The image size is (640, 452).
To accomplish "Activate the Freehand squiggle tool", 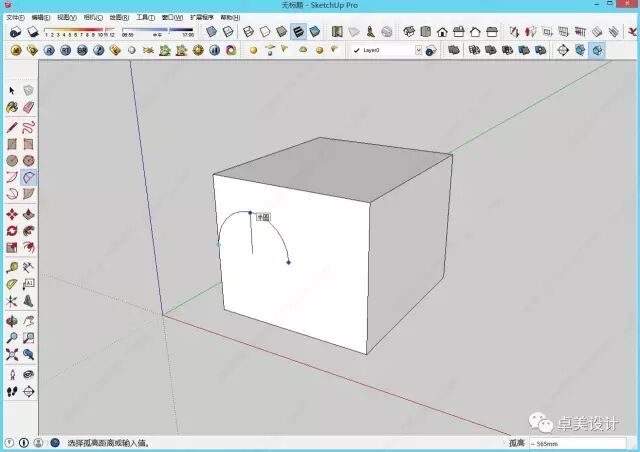I will pos(29,127).
